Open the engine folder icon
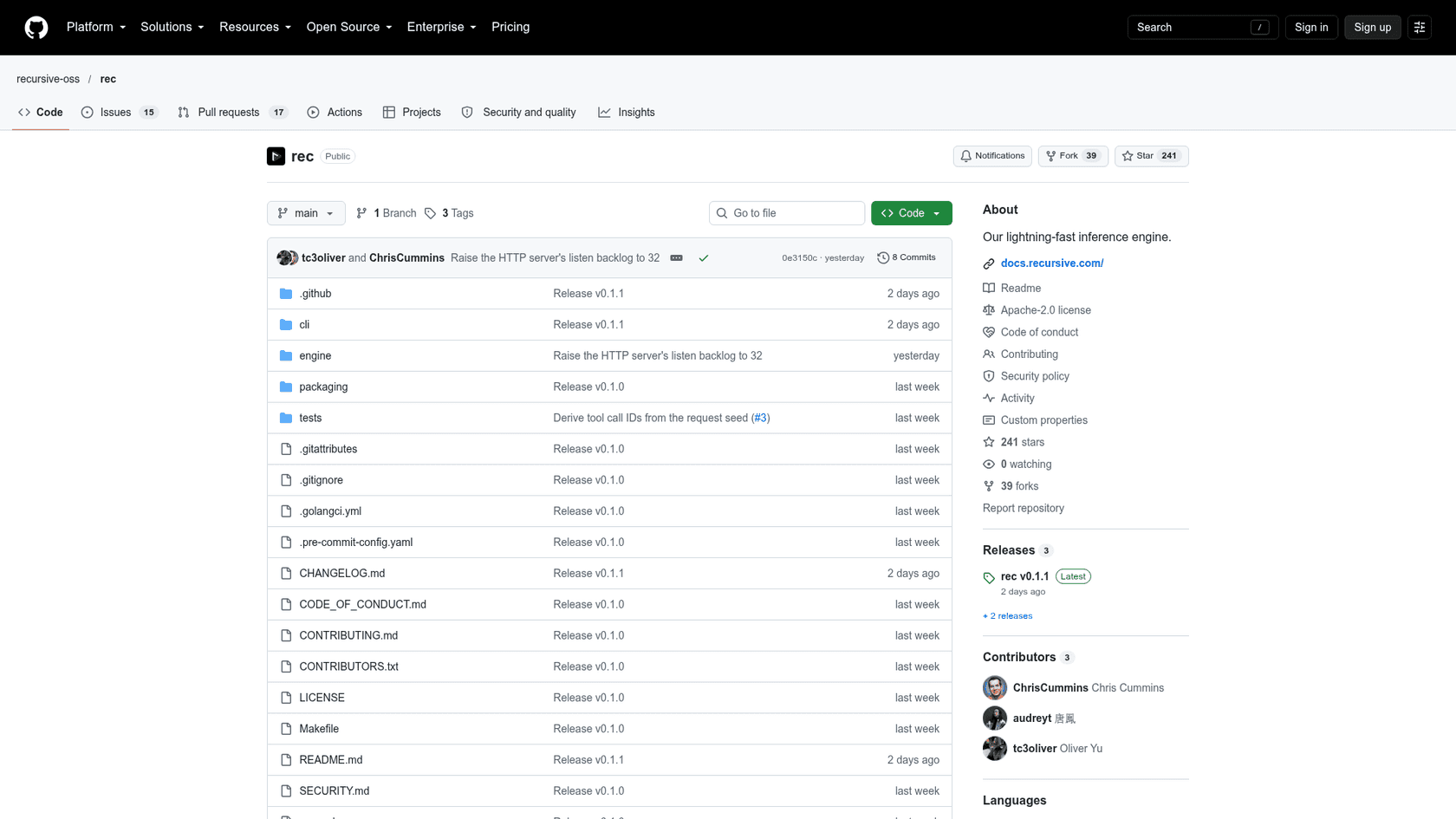1456x819 pixels. 286,356
